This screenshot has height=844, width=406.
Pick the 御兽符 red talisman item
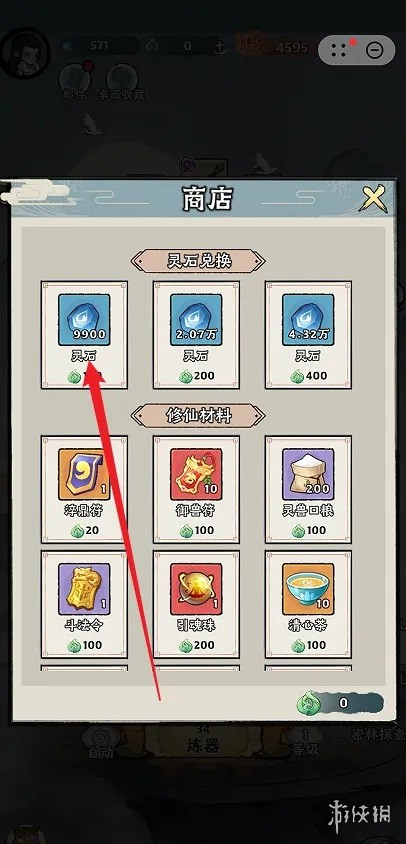[196, 489]
